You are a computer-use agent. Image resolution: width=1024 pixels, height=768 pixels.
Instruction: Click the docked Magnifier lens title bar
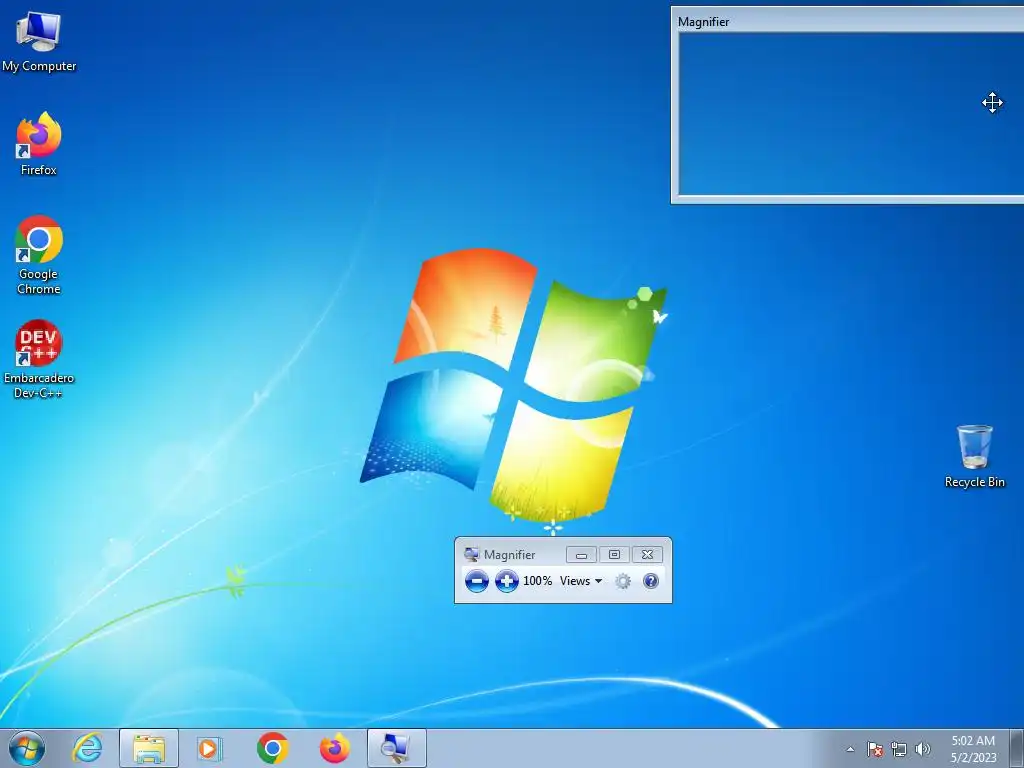pos(848,22)
